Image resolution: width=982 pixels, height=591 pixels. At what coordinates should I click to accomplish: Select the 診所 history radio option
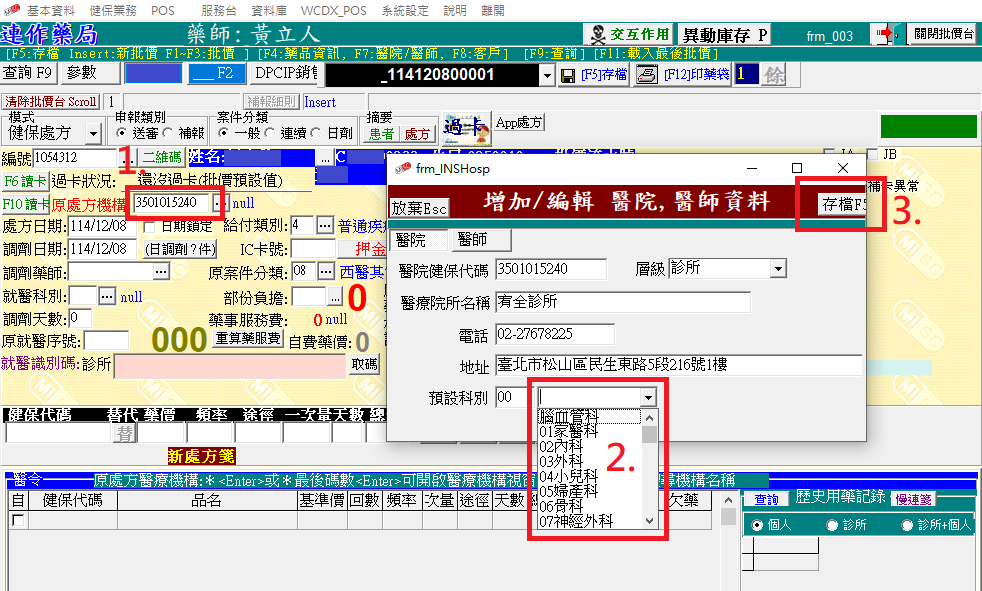coord(832,524)
